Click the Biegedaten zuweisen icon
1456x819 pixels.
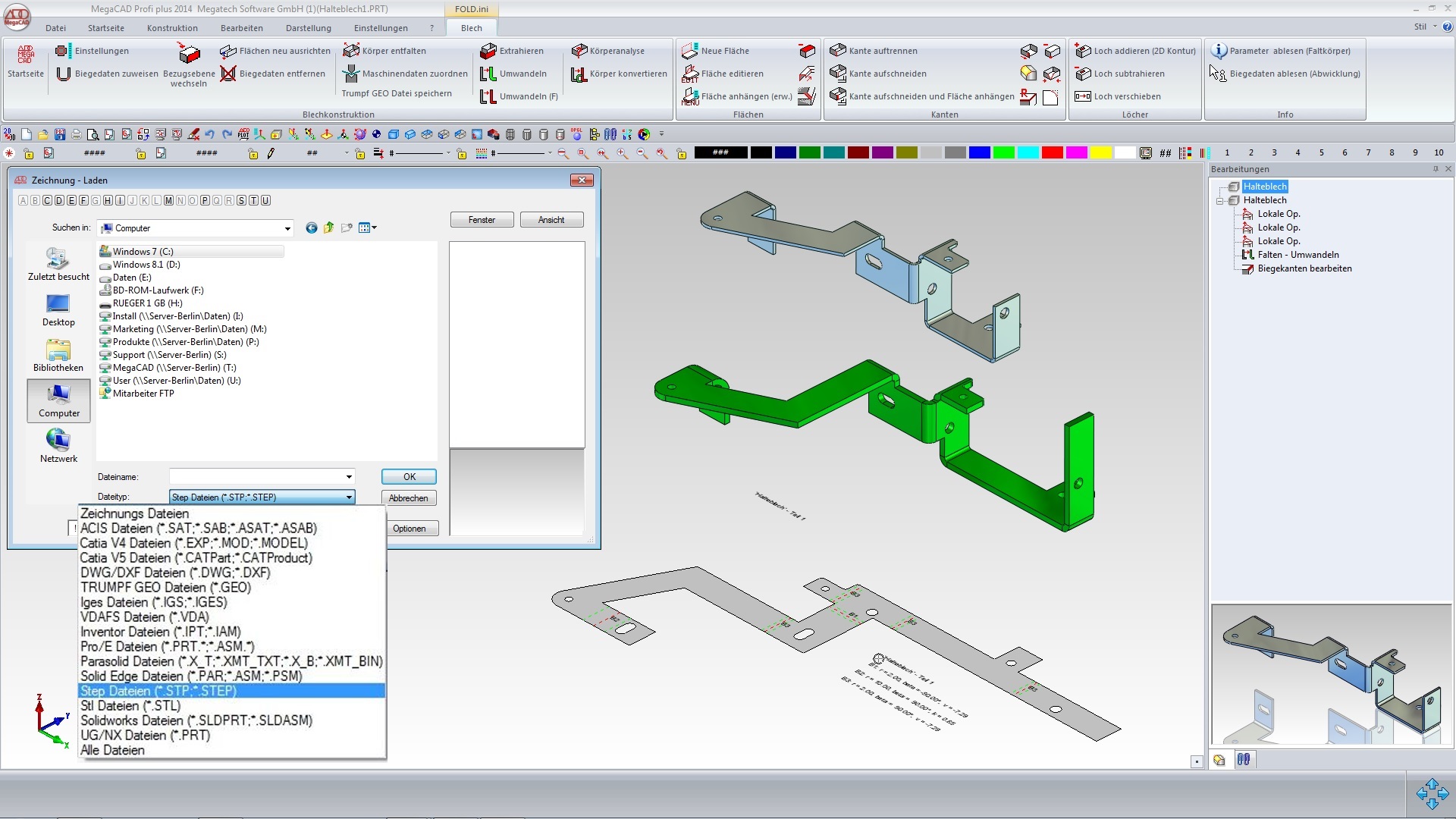[64, 74]
